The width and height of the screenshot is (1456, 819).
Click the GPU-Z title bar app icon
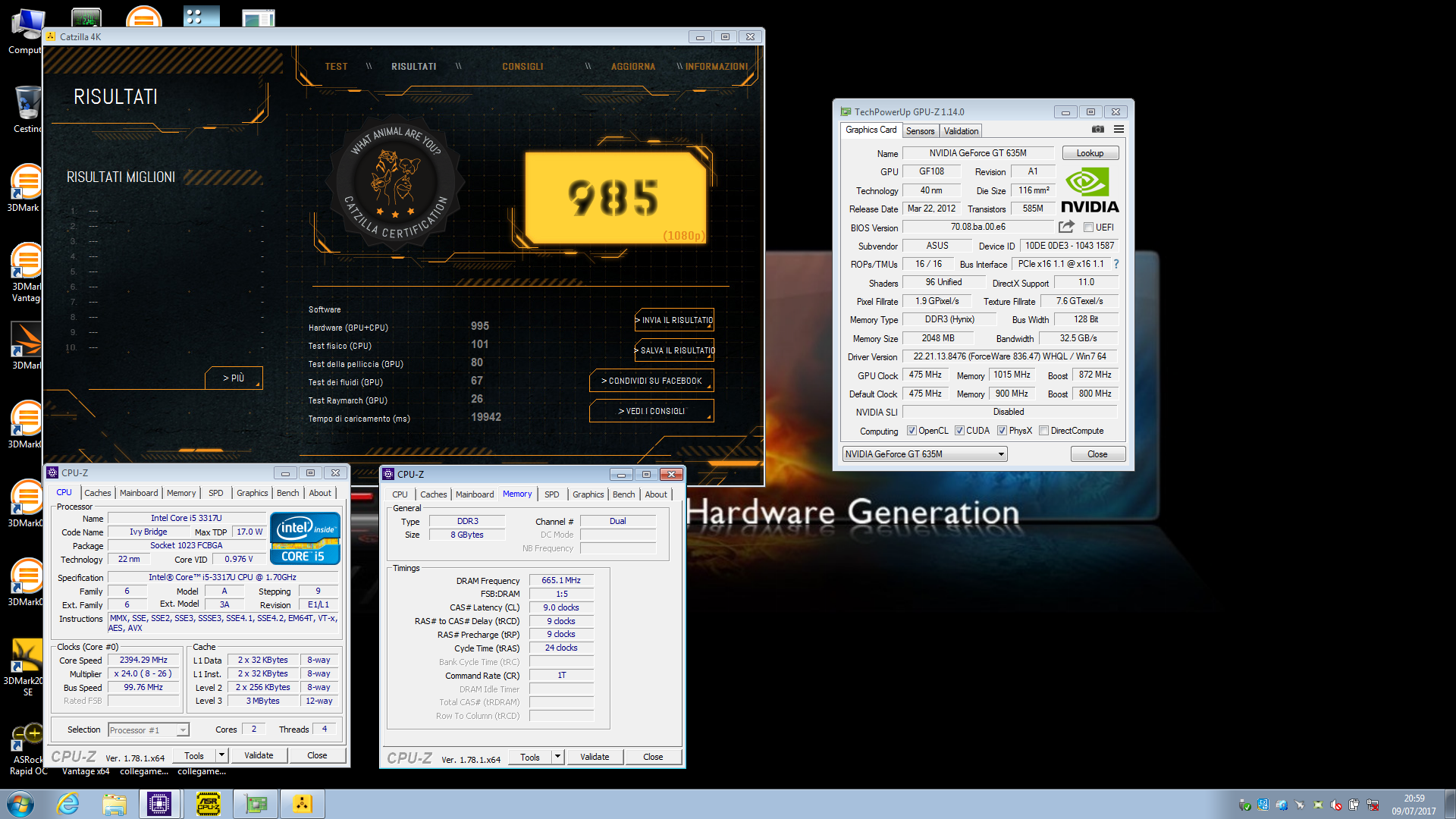coord(846,111)
